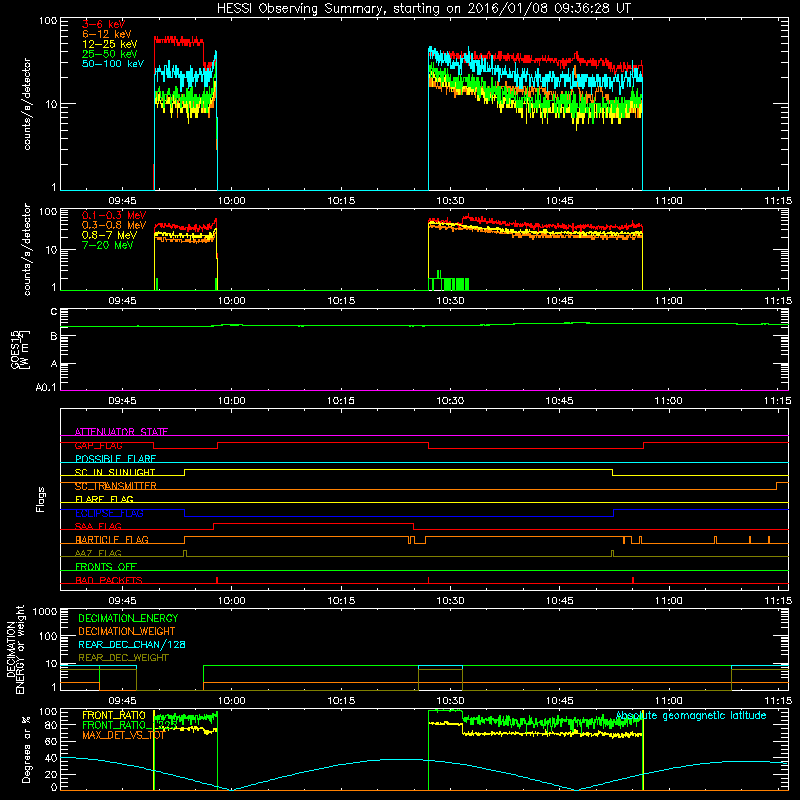Select the 6-12 keV legend label
The height and width of the screenshot is (800, 800).
[x=107, y=34]
